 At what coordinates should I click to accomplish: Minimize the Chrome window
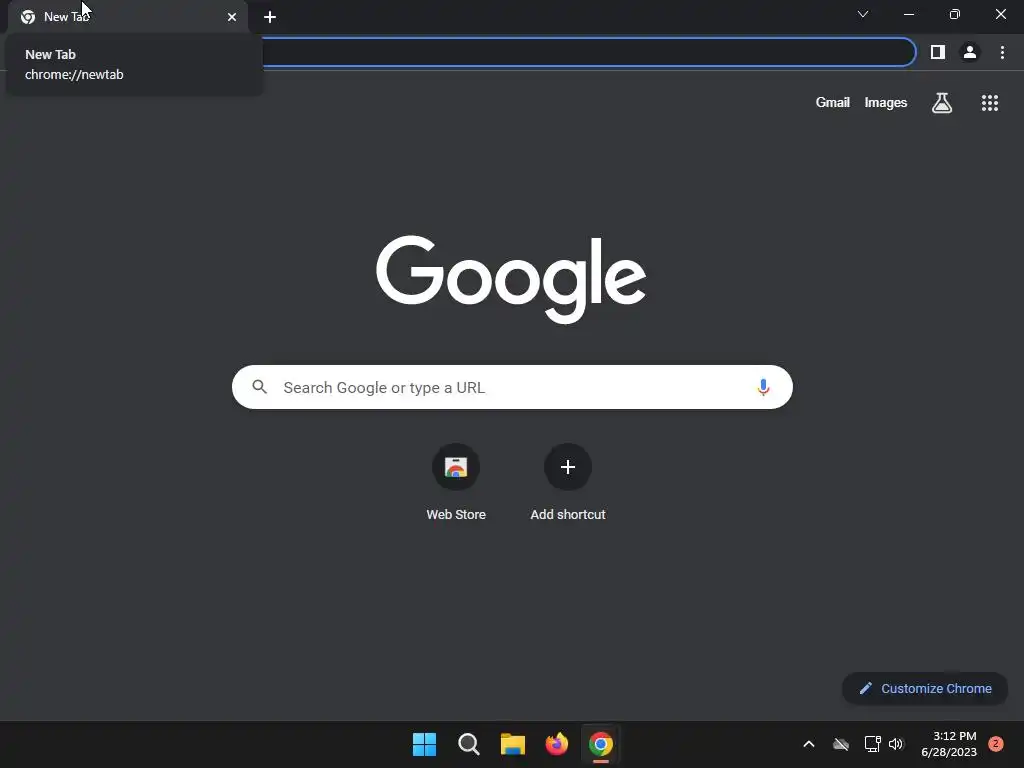click(x=908, y=14)
